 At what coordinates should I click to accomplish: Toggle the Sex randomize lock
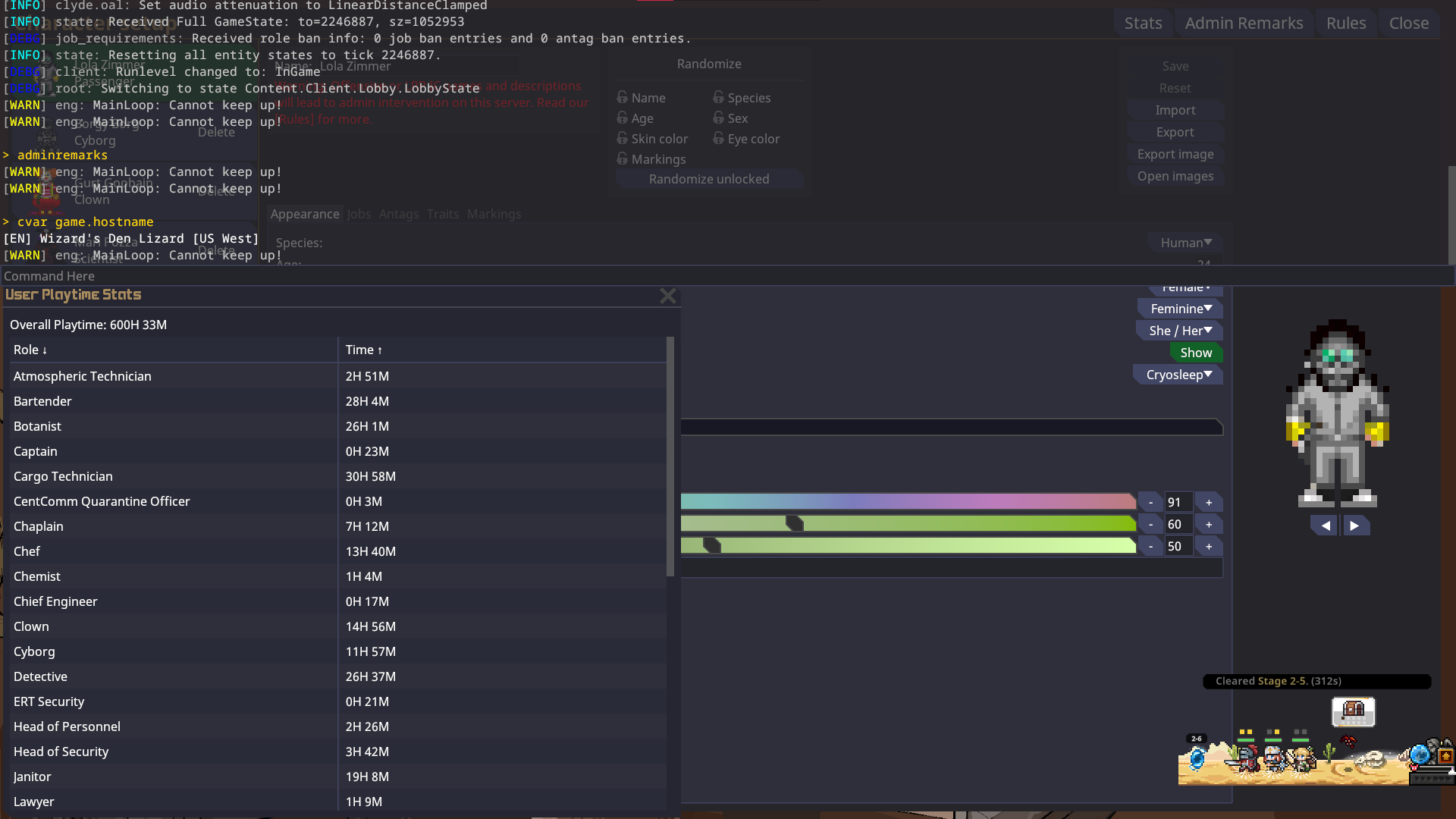[718, 118]
